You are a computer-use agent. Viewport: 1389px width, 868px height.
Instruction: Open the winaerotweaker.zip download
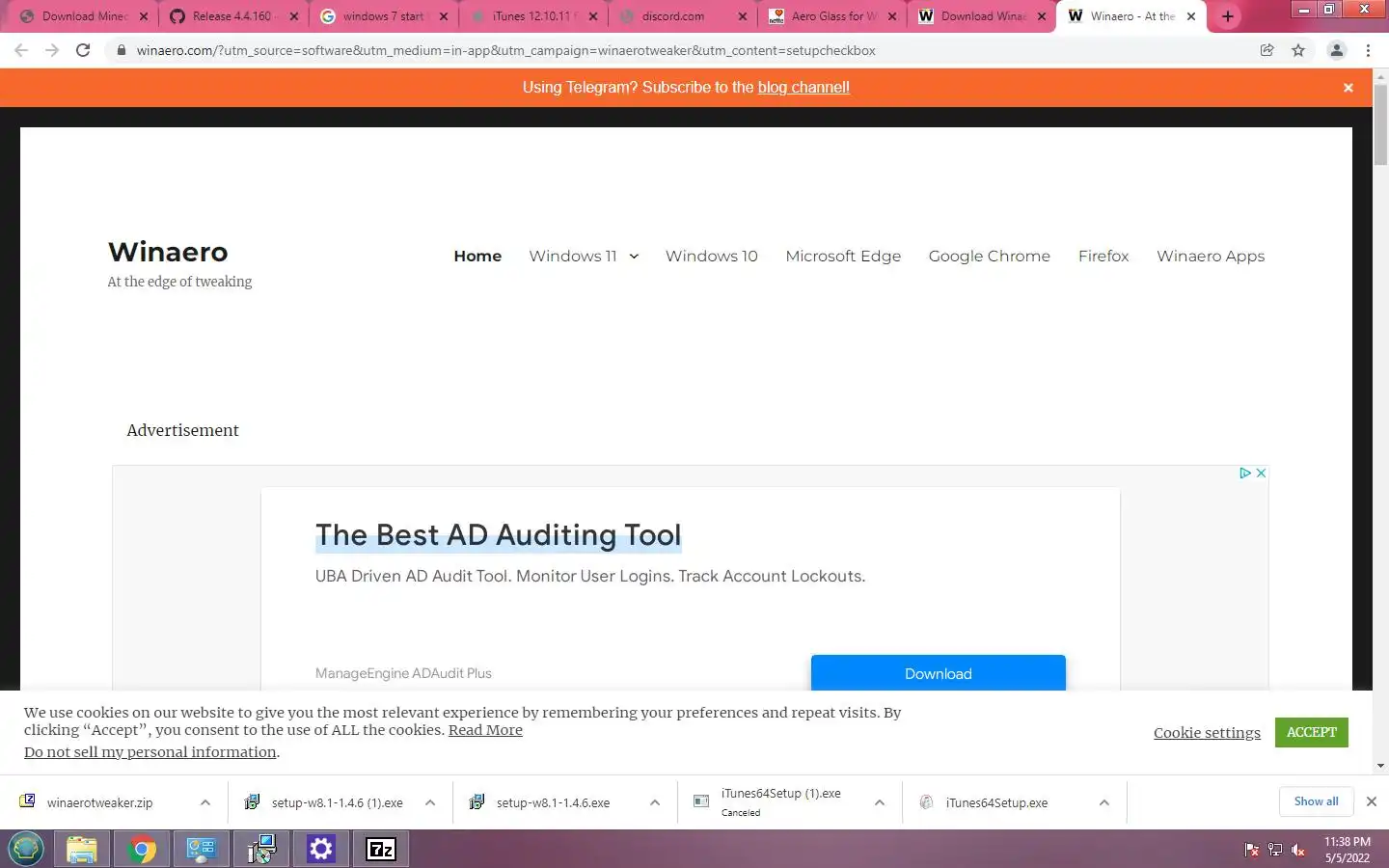[x=99, y=802]
